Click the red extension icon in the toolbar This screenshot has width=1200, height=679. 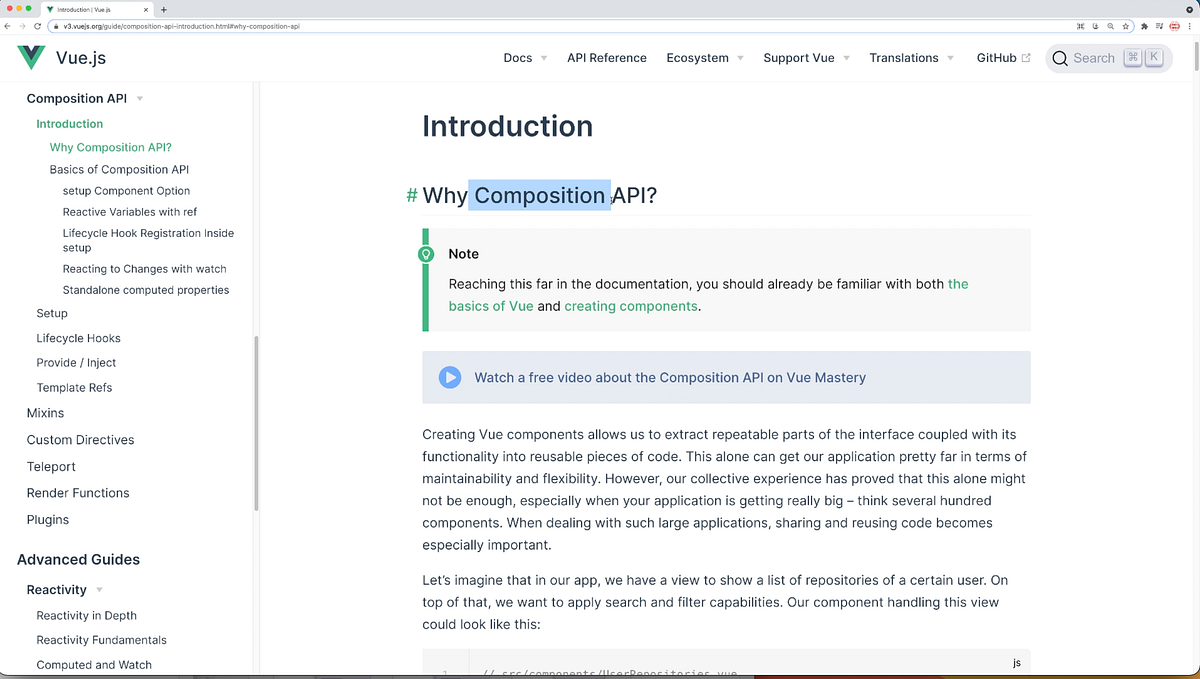pos(1174,27)
